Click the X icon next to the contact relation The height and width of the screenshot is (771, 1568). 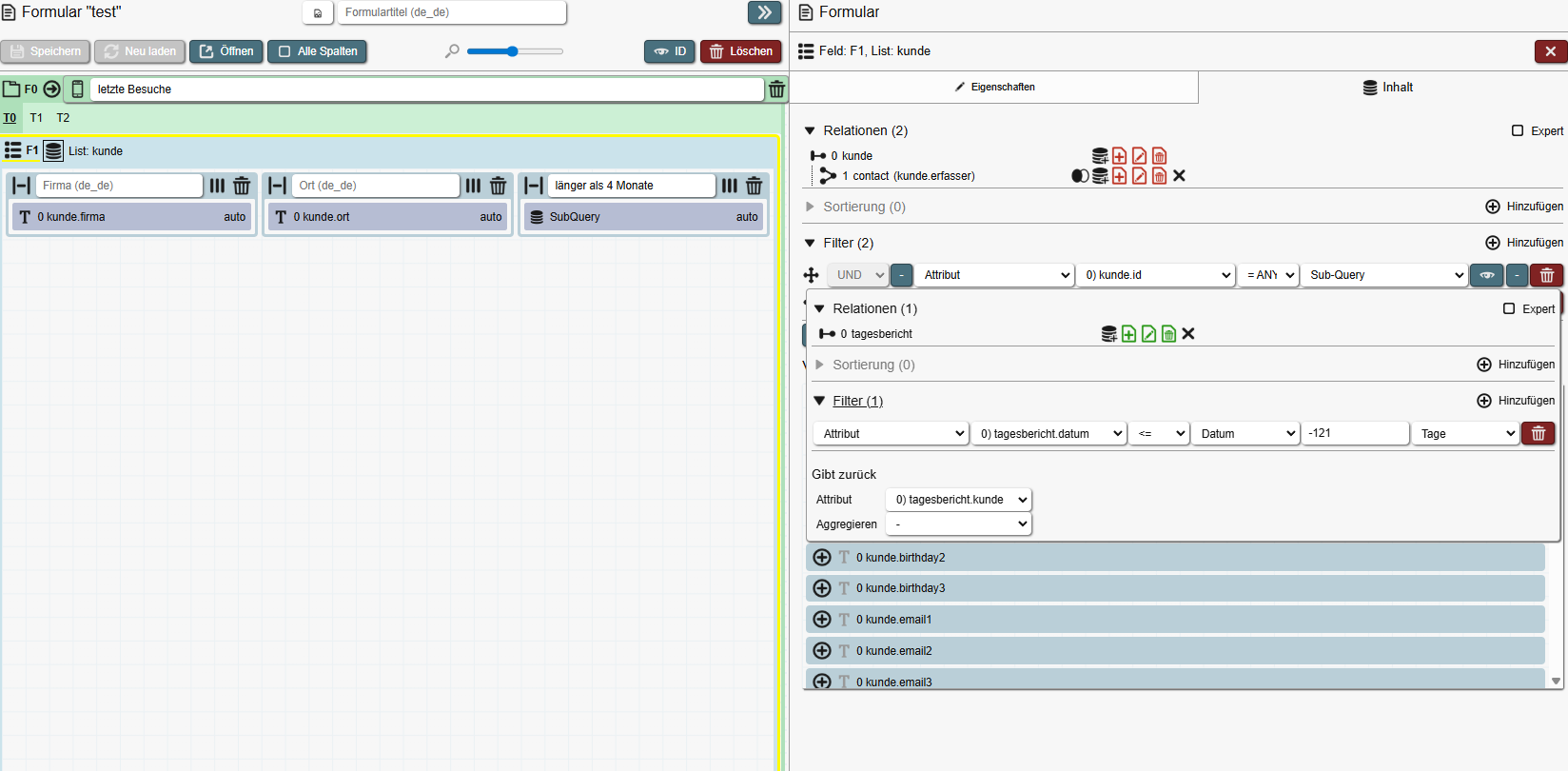(1179, 176)
